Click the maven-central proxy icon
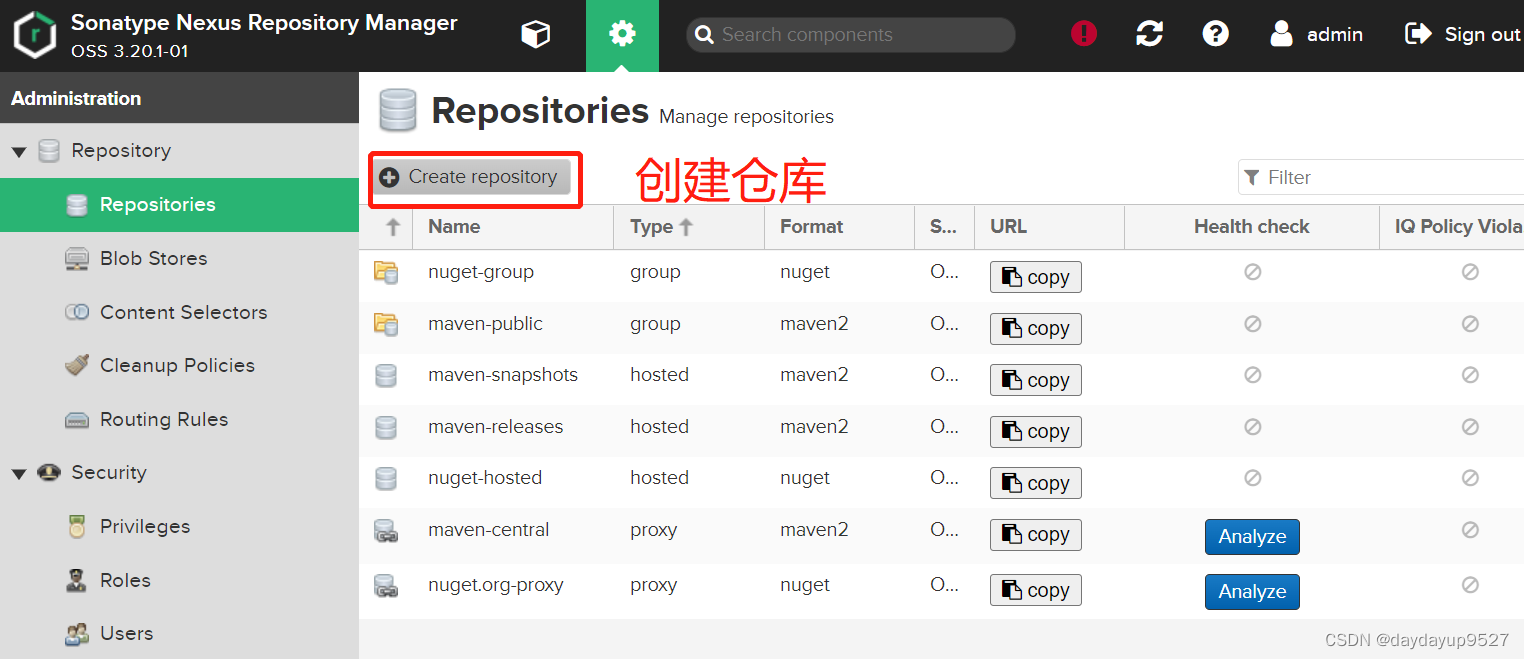The height and width of the screenshot is (659, 1524). coord(386,531)
